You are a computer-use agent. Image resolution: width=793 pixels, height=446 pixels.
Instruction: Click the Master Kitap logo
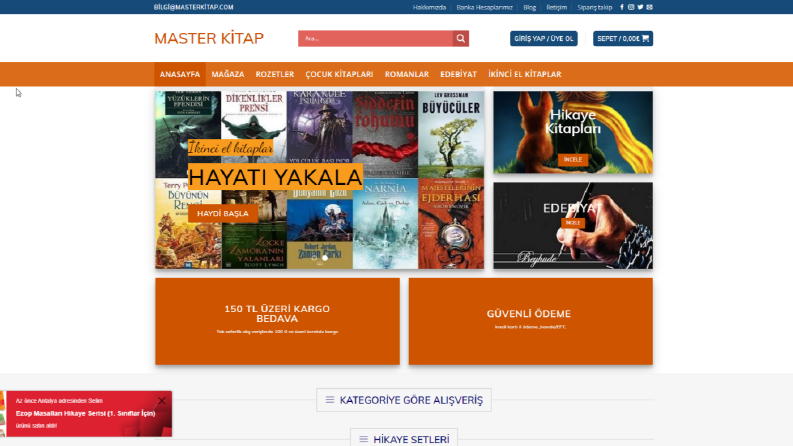[x=209, y=38]
